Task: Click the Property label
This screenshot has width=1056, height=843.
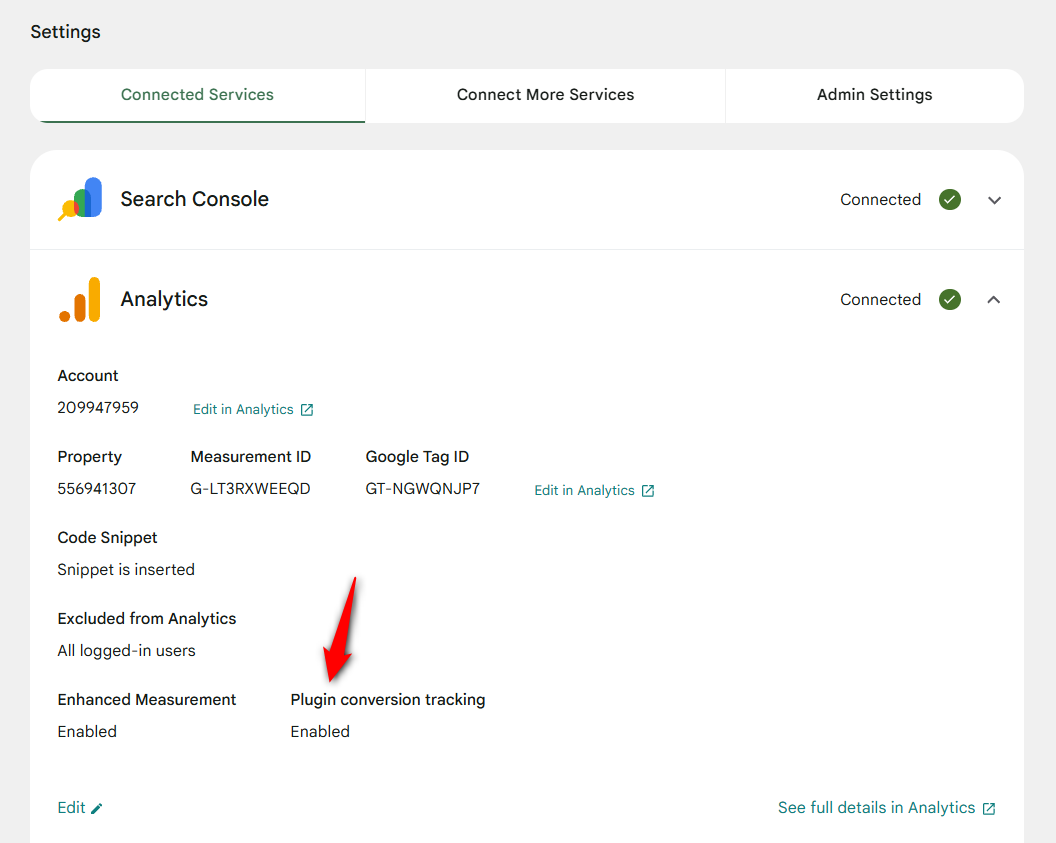Action: coord(90,457)
